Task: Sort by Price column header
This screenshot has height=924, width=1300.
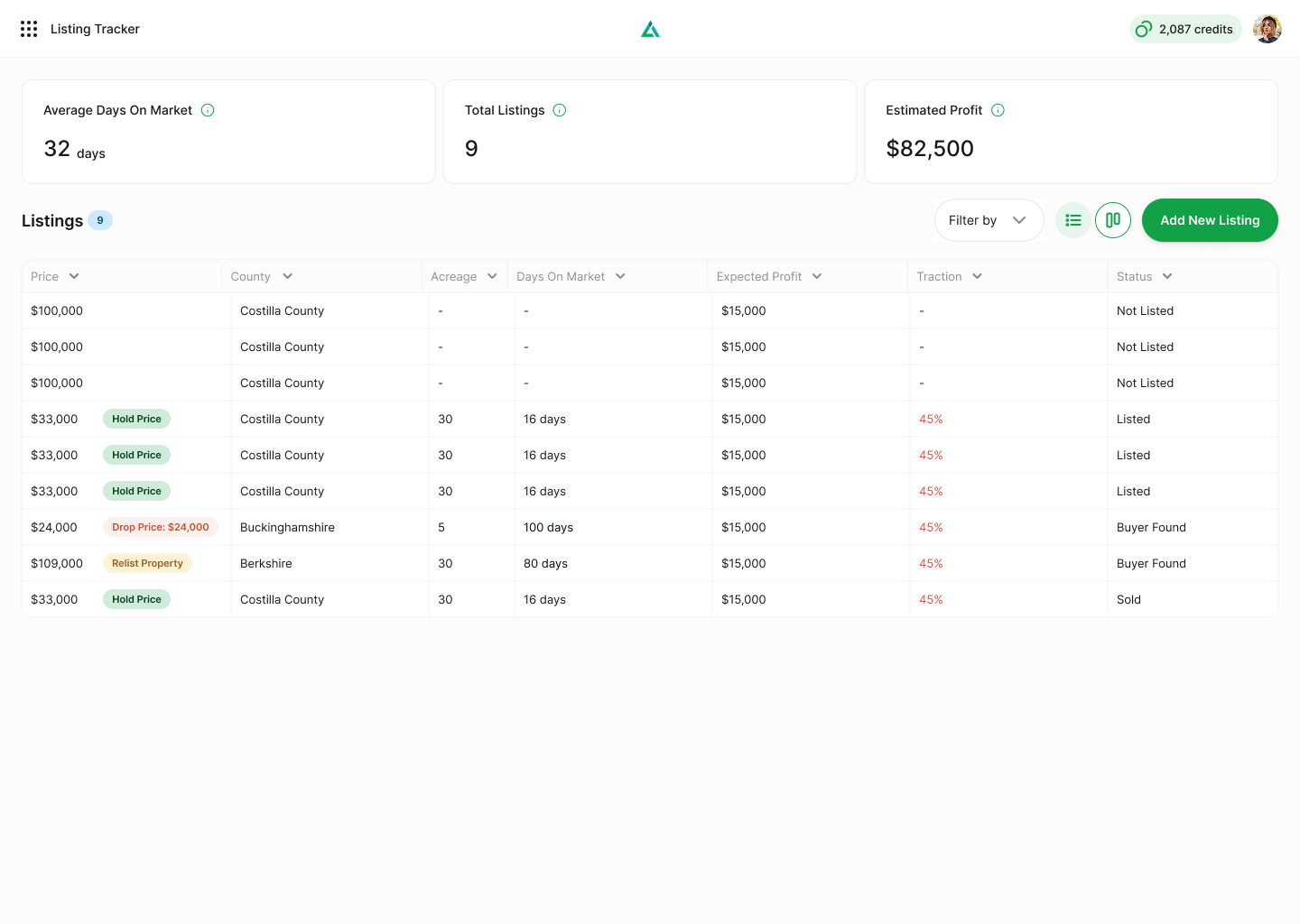Action: pos(55,277)
